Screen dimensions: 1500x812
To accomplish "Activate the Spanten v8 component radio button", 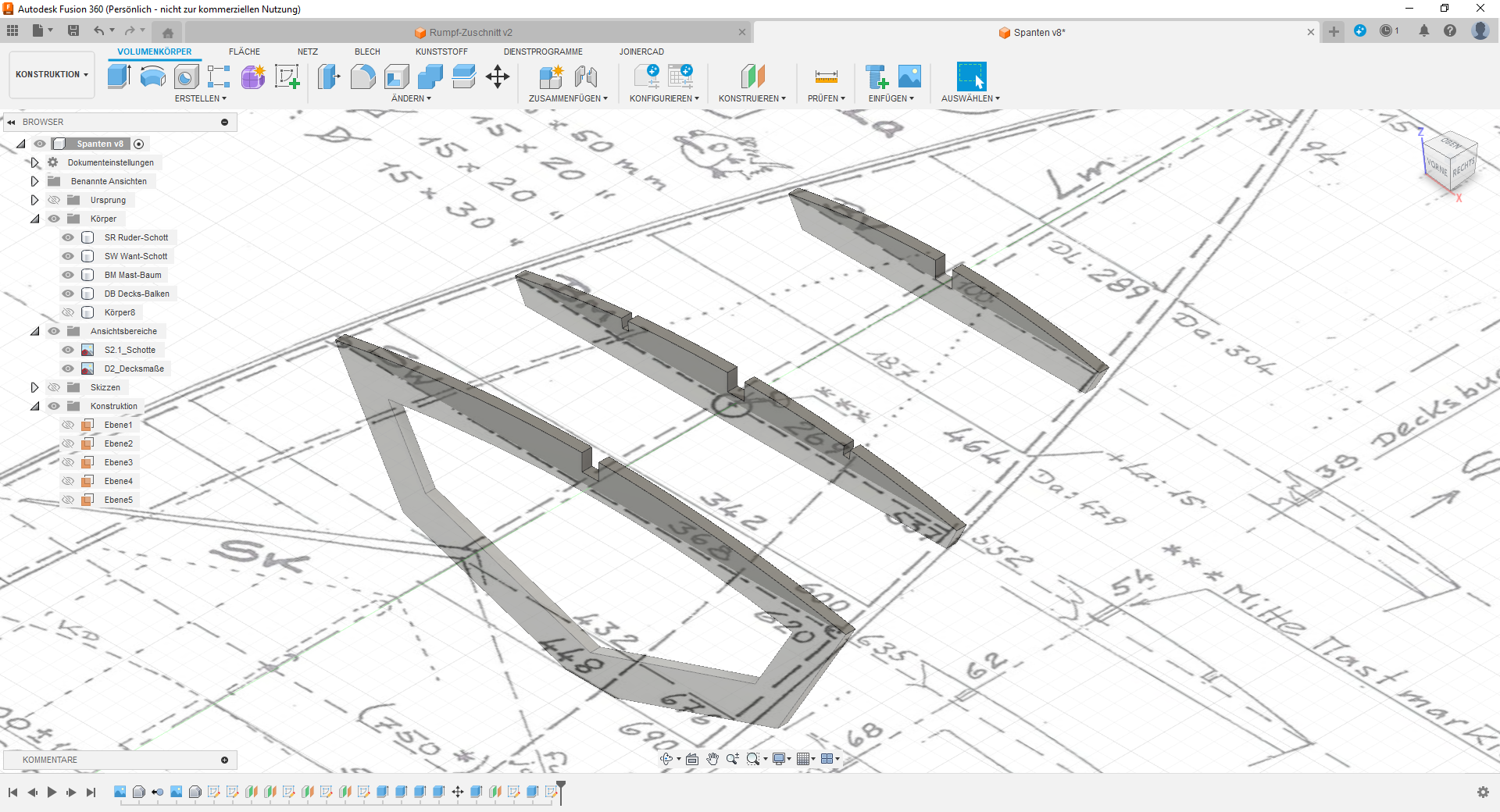I will [x=139, y=144].
